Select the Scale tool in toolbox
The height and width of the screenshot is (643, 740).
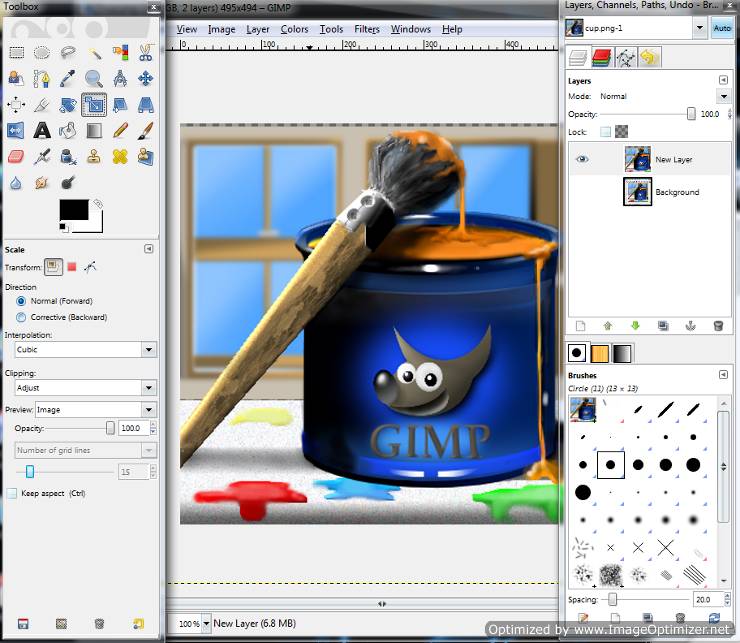coord(94,104)
